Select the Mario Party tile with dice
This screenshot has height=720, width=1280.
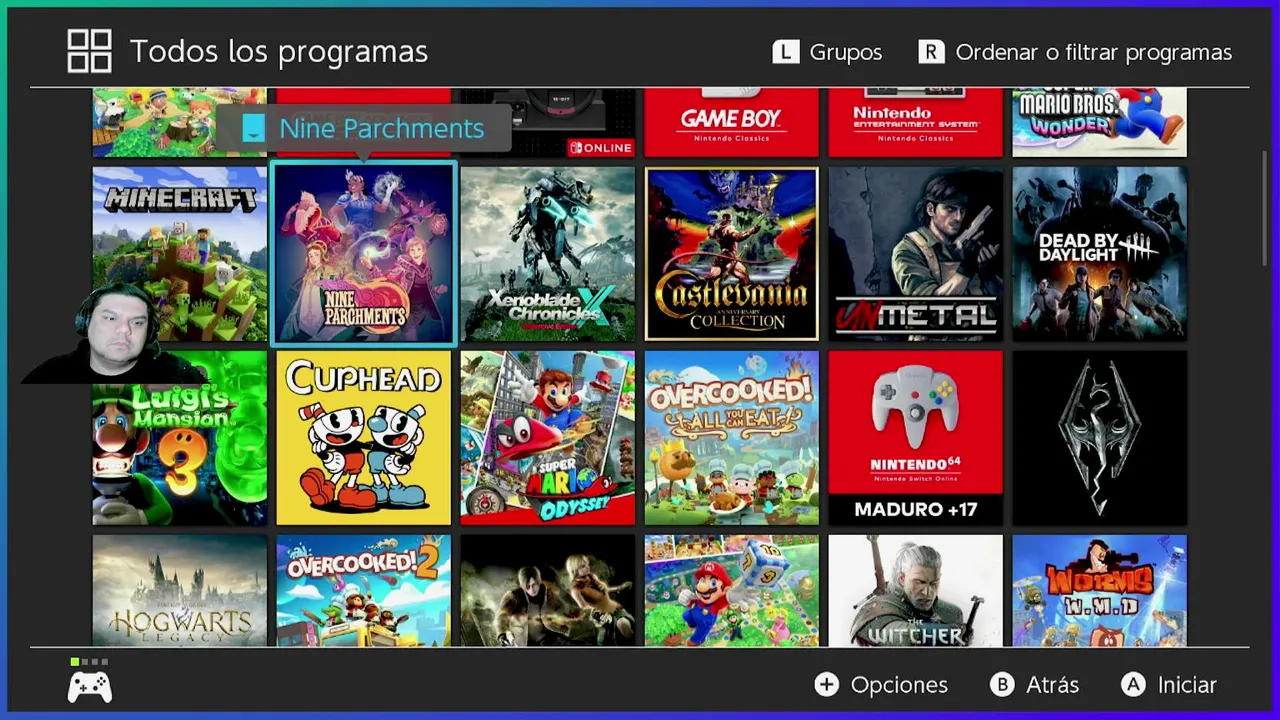pyautogui.click(x=732, y=591)
